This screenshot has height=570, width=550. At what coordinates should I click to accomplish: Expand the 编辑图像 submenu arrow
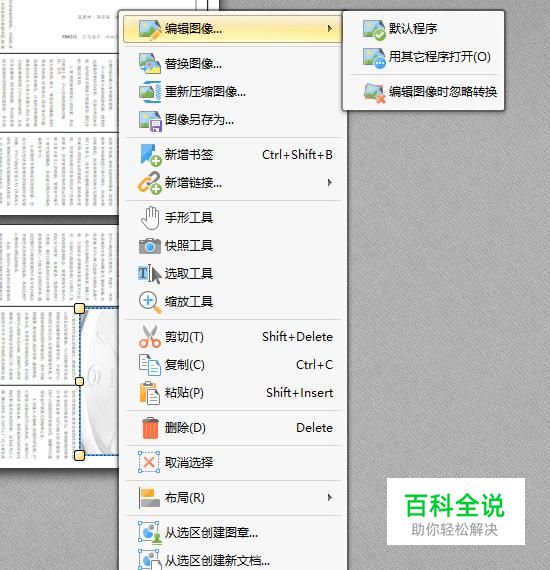tap(329, 28)
